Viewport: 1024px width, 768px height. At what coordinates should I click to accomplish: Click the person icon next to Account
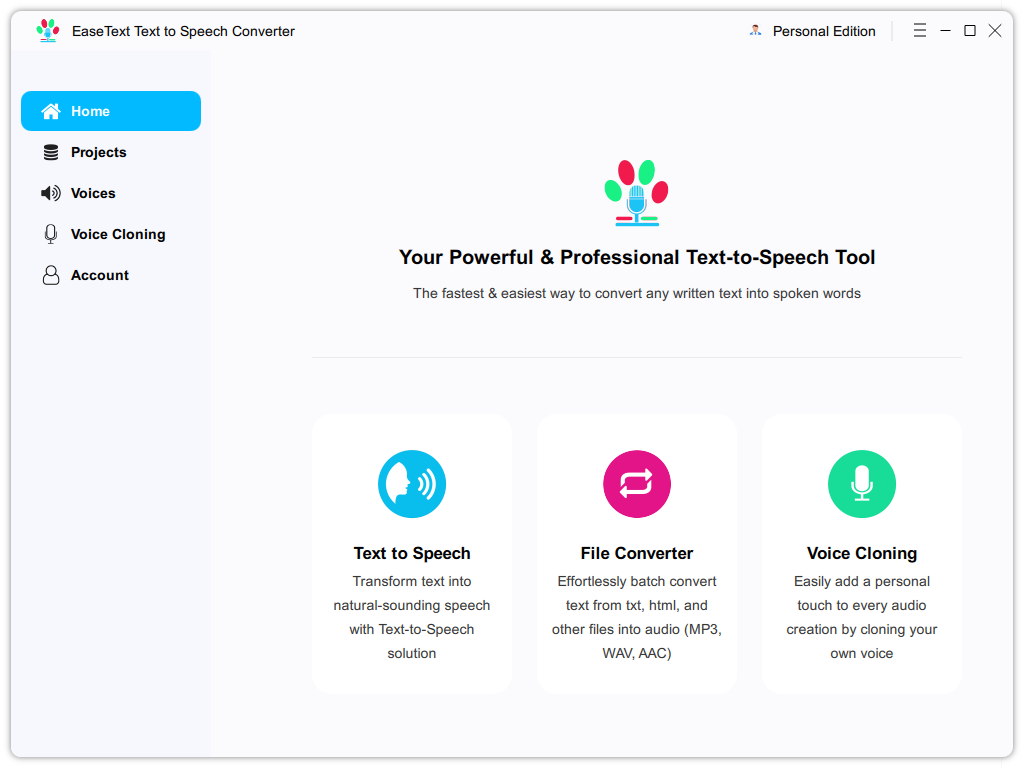tap(49, 275)
